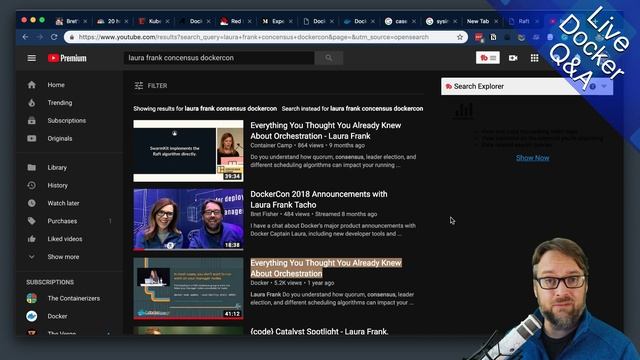Search instead for laura frank concensus dockercon

[x=376, y=109]
